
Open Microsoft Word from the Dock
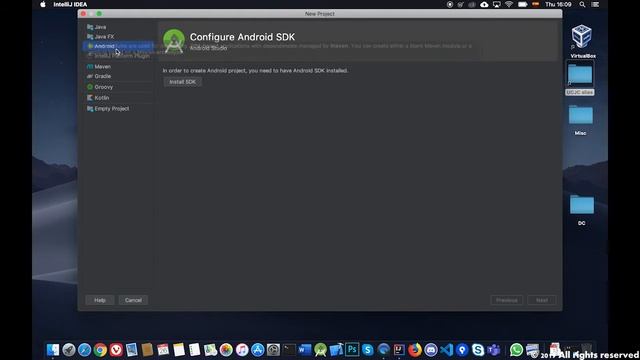304,350
